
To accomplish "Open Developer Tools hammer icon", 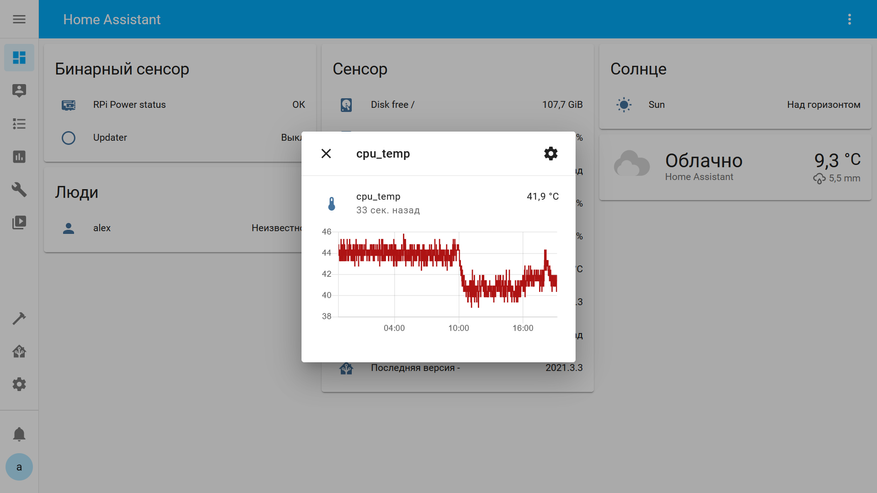I will pos(19,318).
